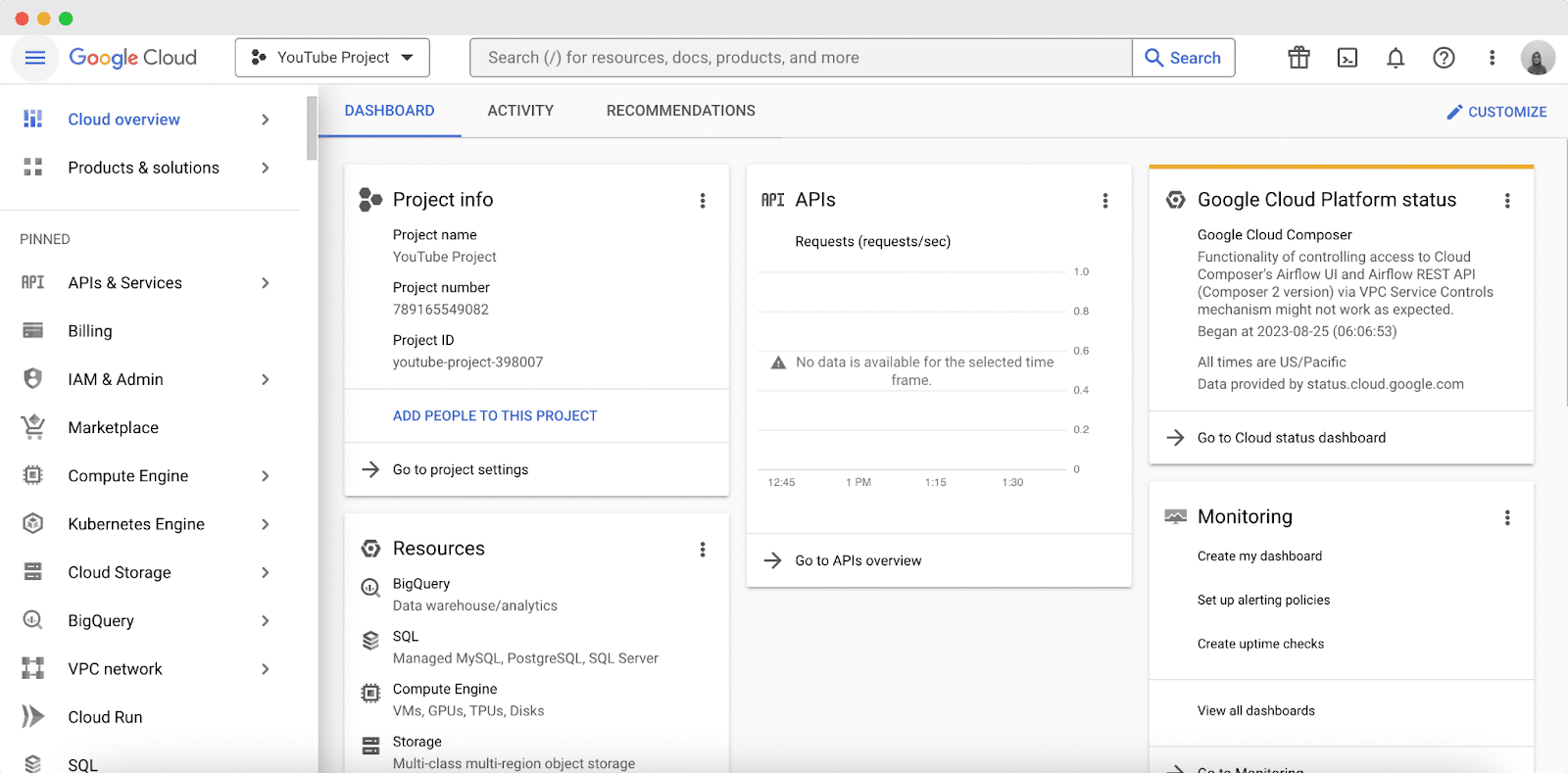Go to project settings link

461,469
